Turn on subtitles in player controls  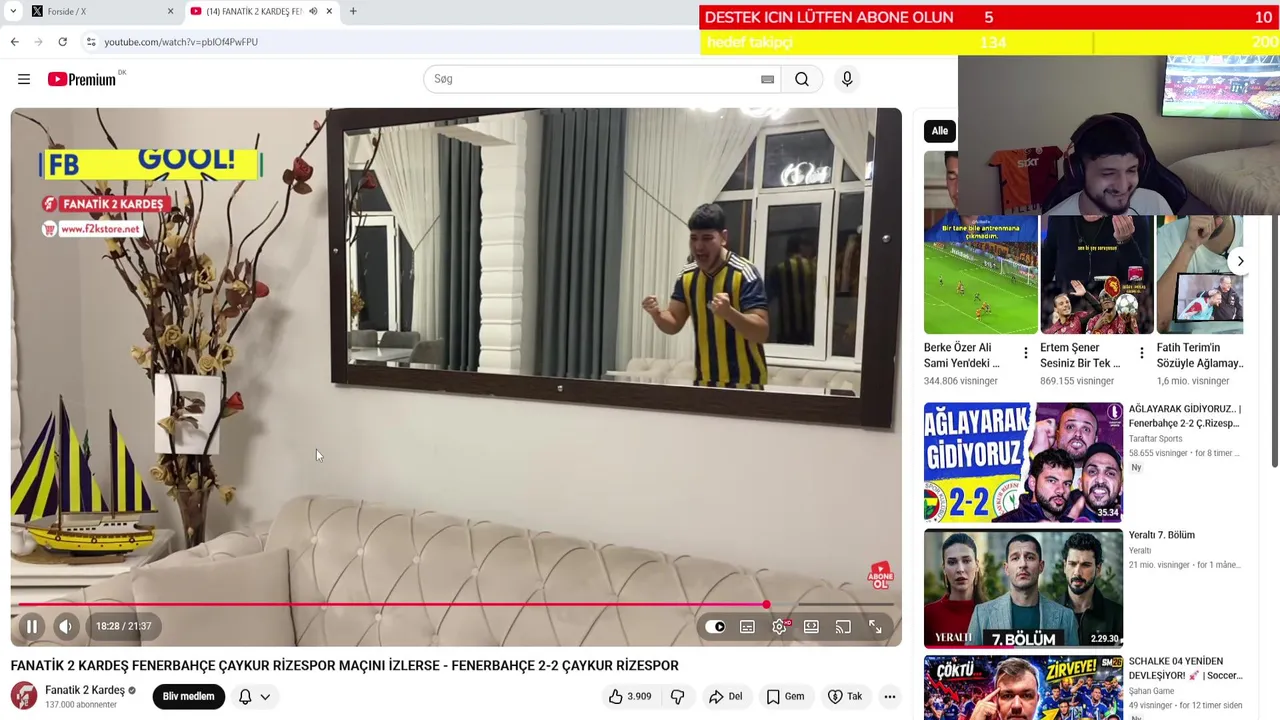[x=747, y=626]
